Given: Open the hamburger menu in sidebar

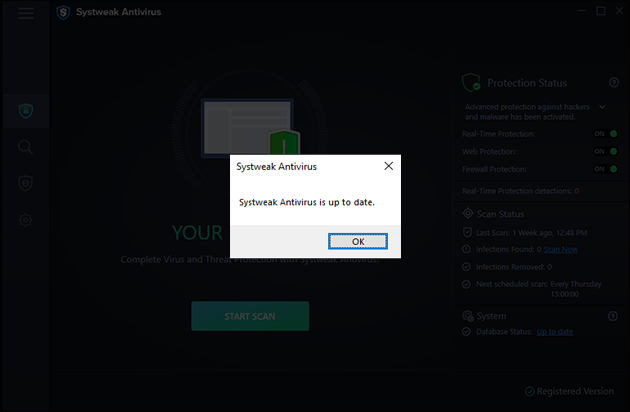Looking at the screenshot, I should coord(26,13).
